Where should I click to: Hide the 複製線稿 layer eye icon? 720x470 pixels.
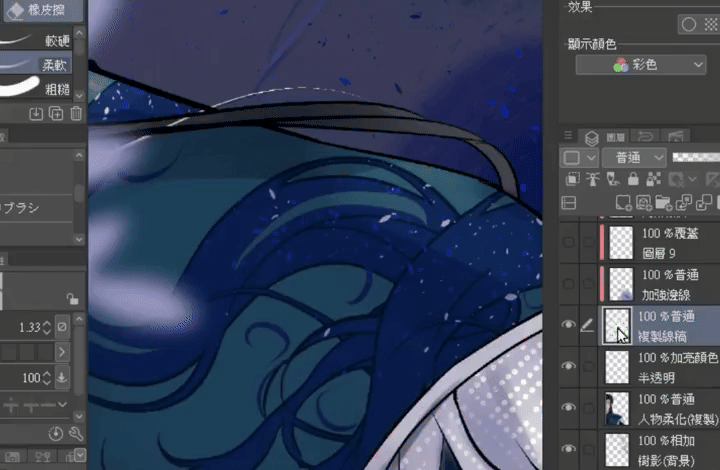click(568, 325)
